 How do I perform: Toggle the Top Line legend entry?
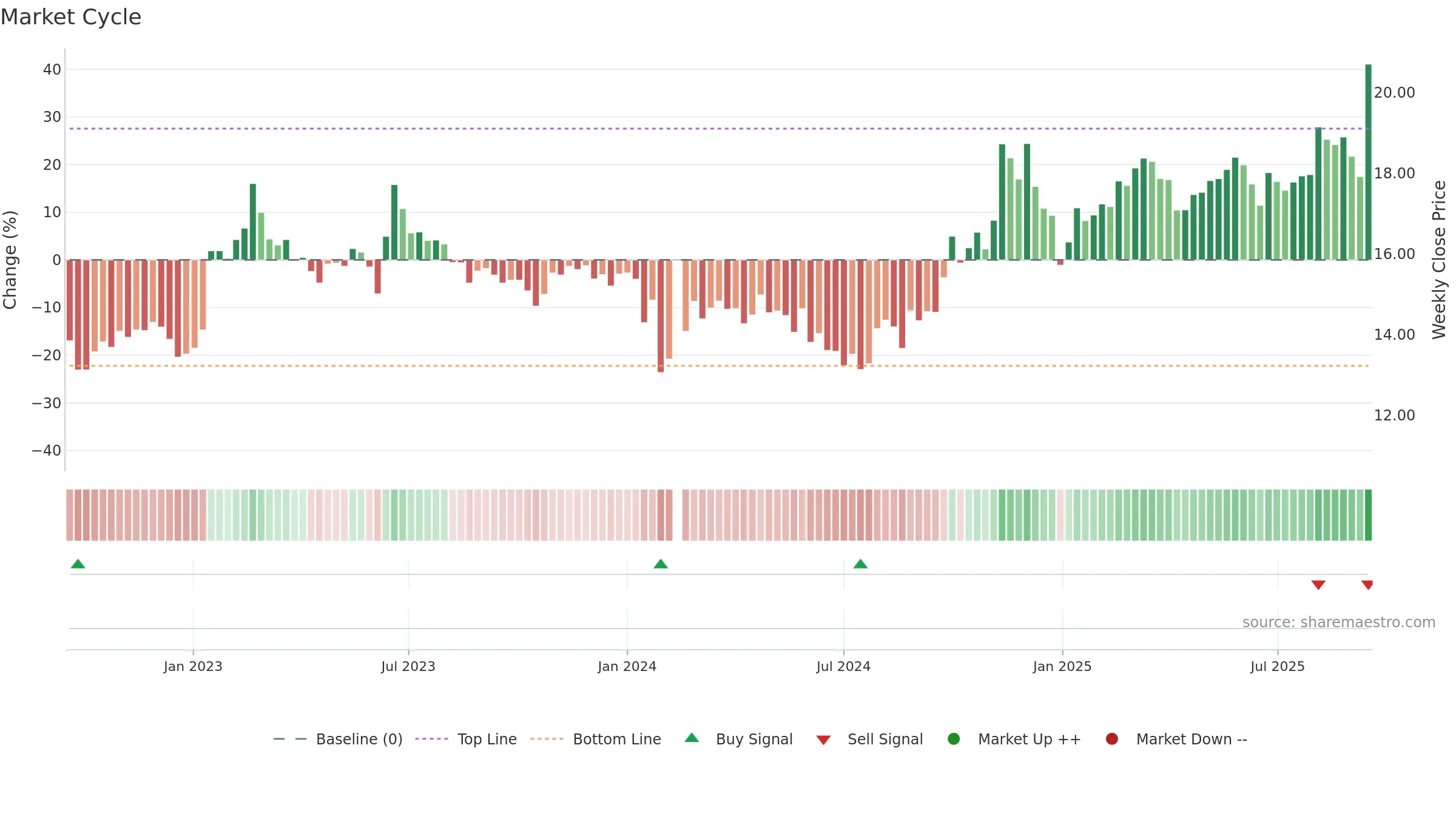point(466,739)
